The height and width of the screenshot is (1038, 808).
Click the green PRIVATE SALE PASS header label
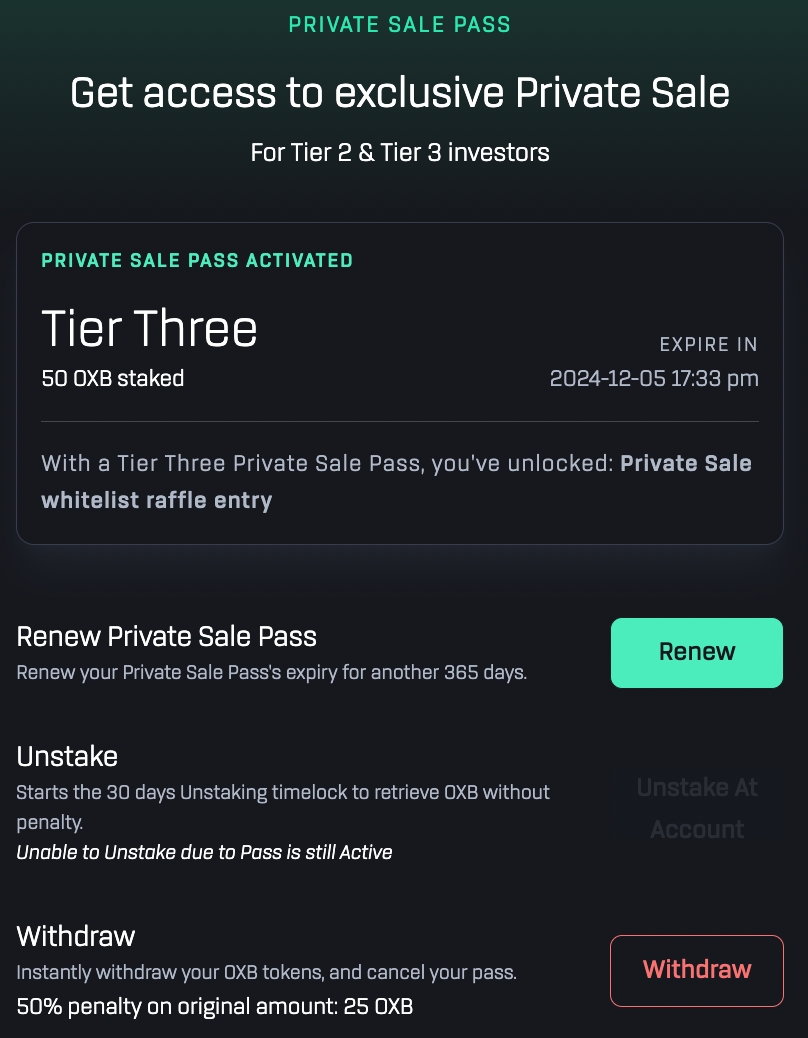click(399, 25)
